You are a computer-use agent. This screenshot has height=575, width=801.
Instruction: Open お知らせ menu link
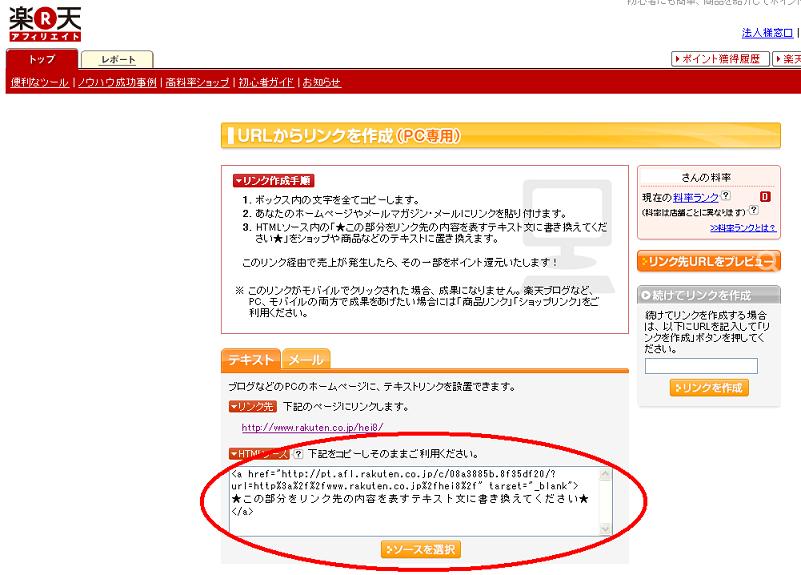(322, 82)
